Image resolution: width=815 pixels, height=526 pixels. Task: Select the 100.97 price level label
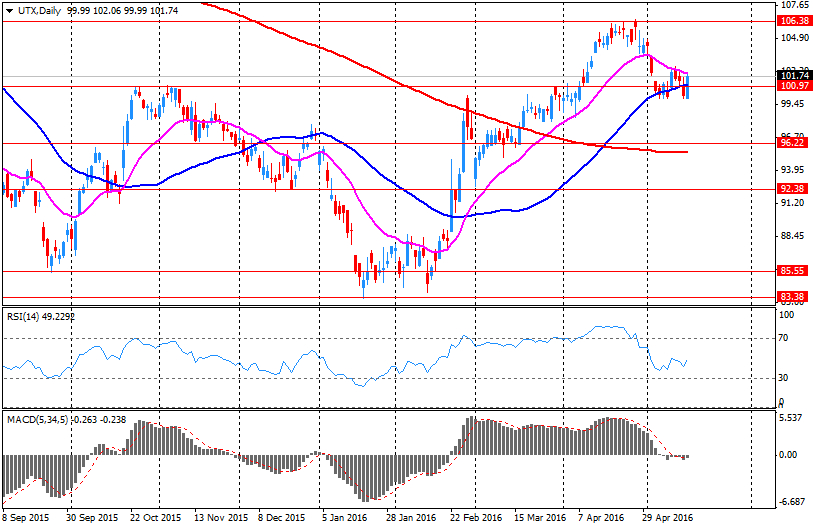click(795, 86)
